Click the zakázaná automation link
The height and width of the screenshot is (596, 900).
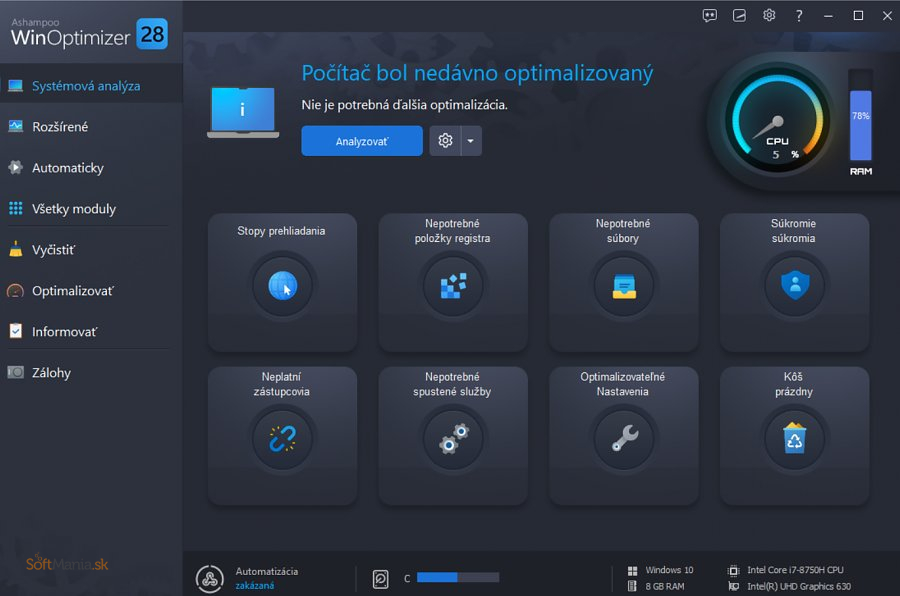click(x=255, y=586)
